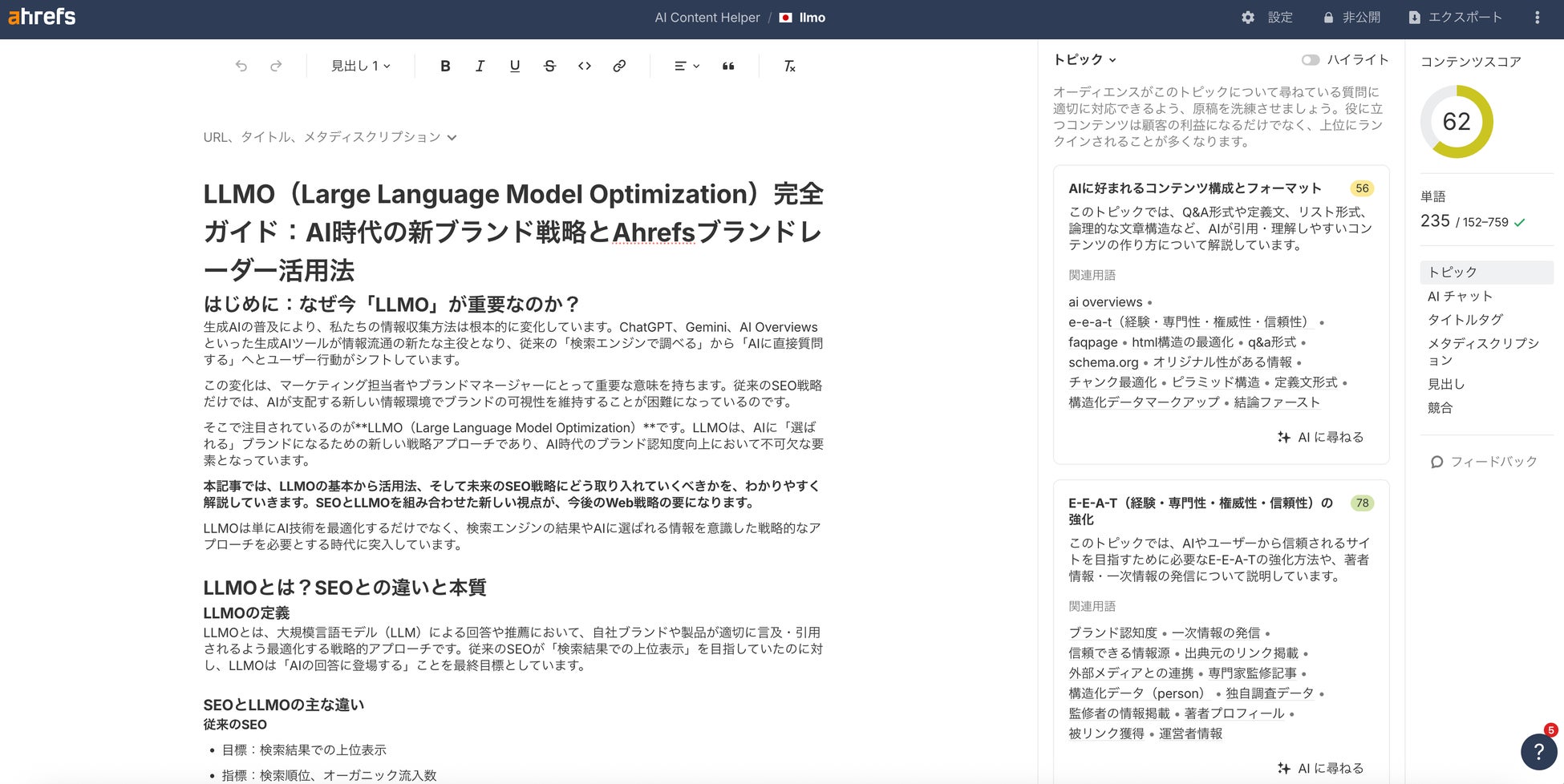Viewport: 1564px width, 784px height.
Task: Click AI に尋ねる in the E-E-A-T card
Action: pos(1320,768)
